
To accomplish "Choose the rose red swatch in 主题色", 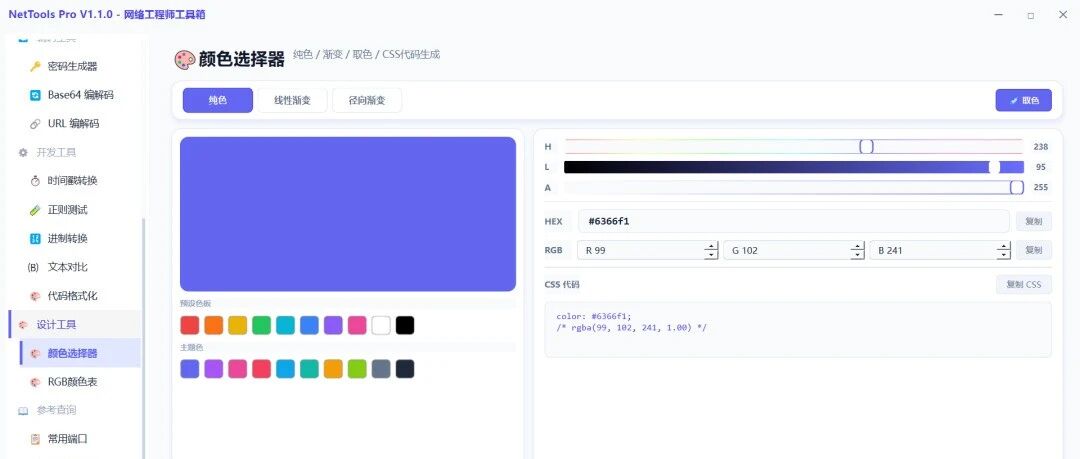I will click(x=261, y=369).
